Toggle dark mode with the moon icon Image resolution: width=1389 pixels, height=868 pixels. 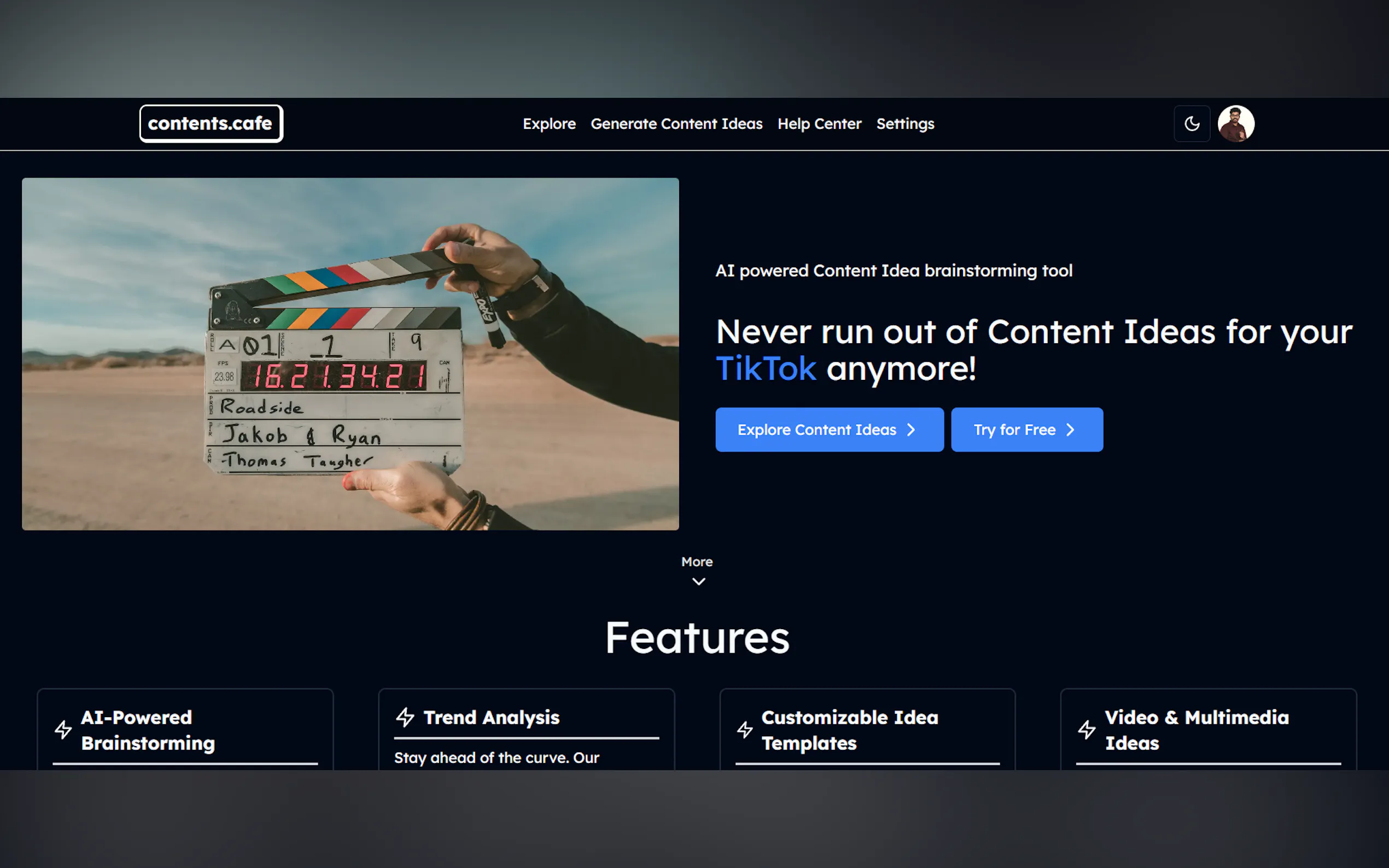coord(1192,124)
